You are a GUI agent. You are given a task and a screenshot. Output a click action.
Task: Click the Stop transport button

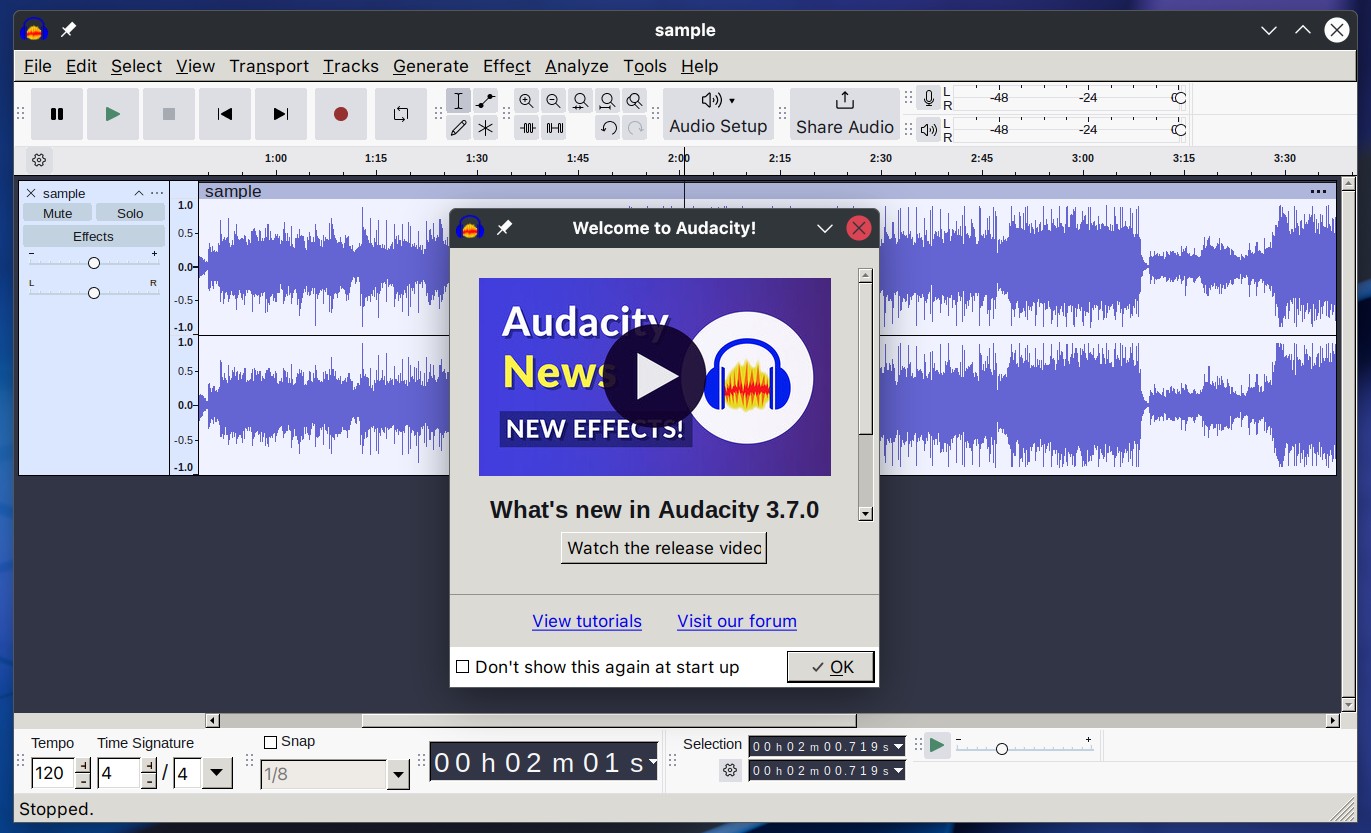169,114
